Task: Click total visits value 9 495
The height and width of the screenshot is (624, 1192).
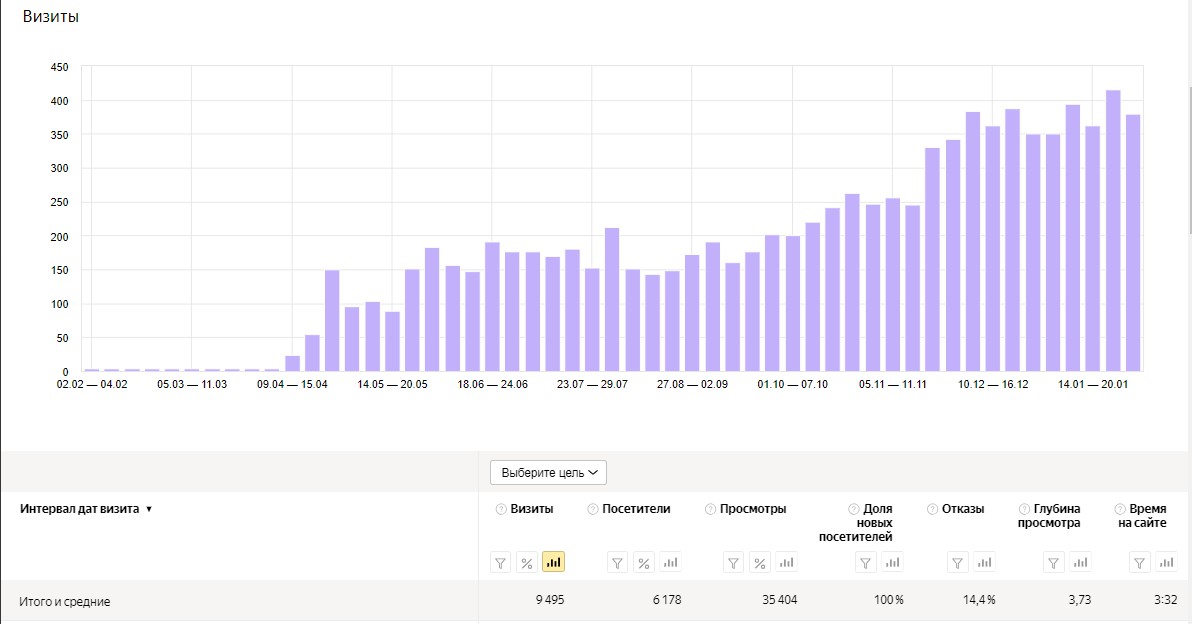Action: pyautogui.click(x=550, y=600)
